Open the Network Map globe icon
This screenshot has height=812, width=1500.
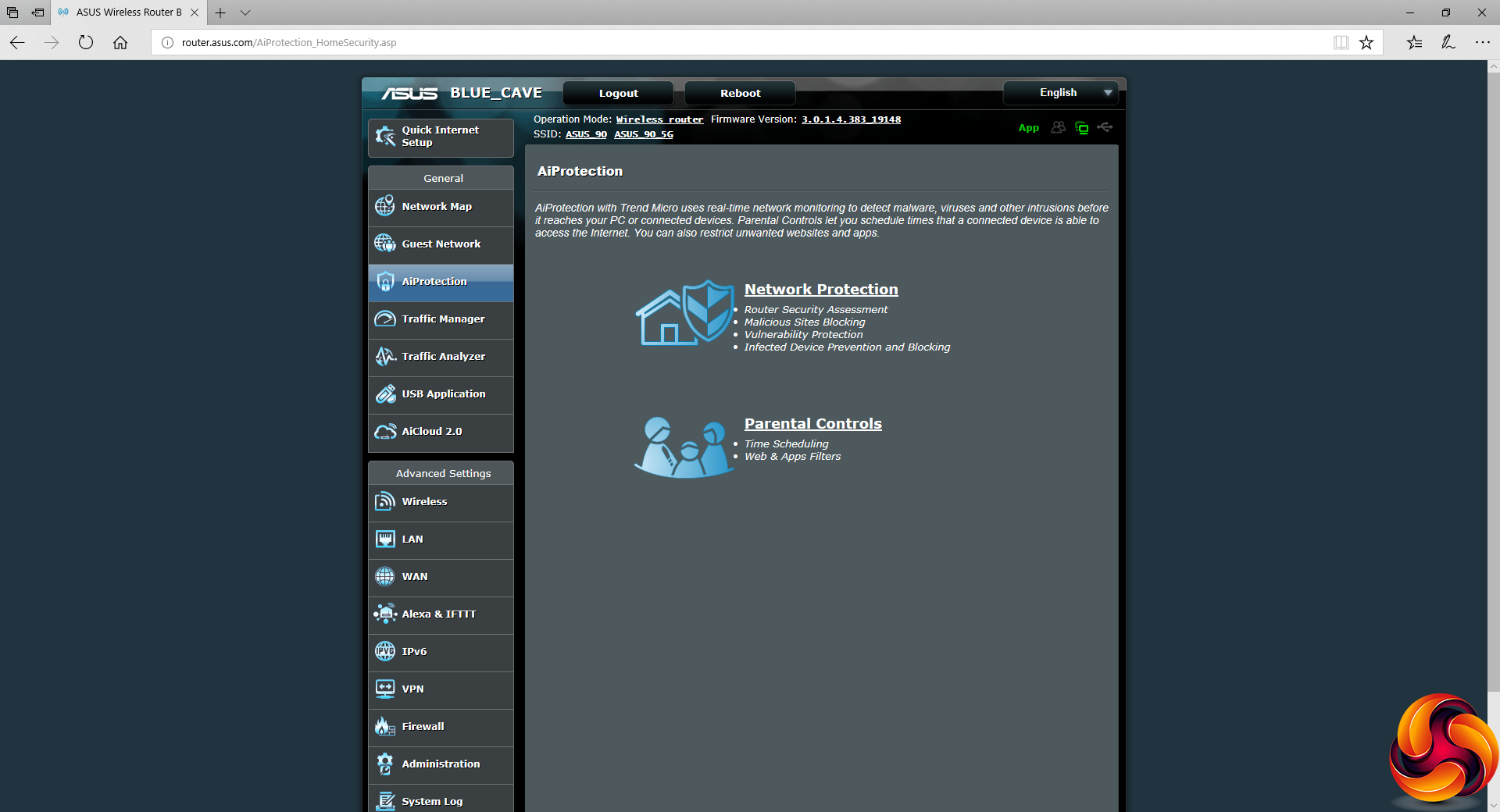pyautogui.click(x=385, y=206)
